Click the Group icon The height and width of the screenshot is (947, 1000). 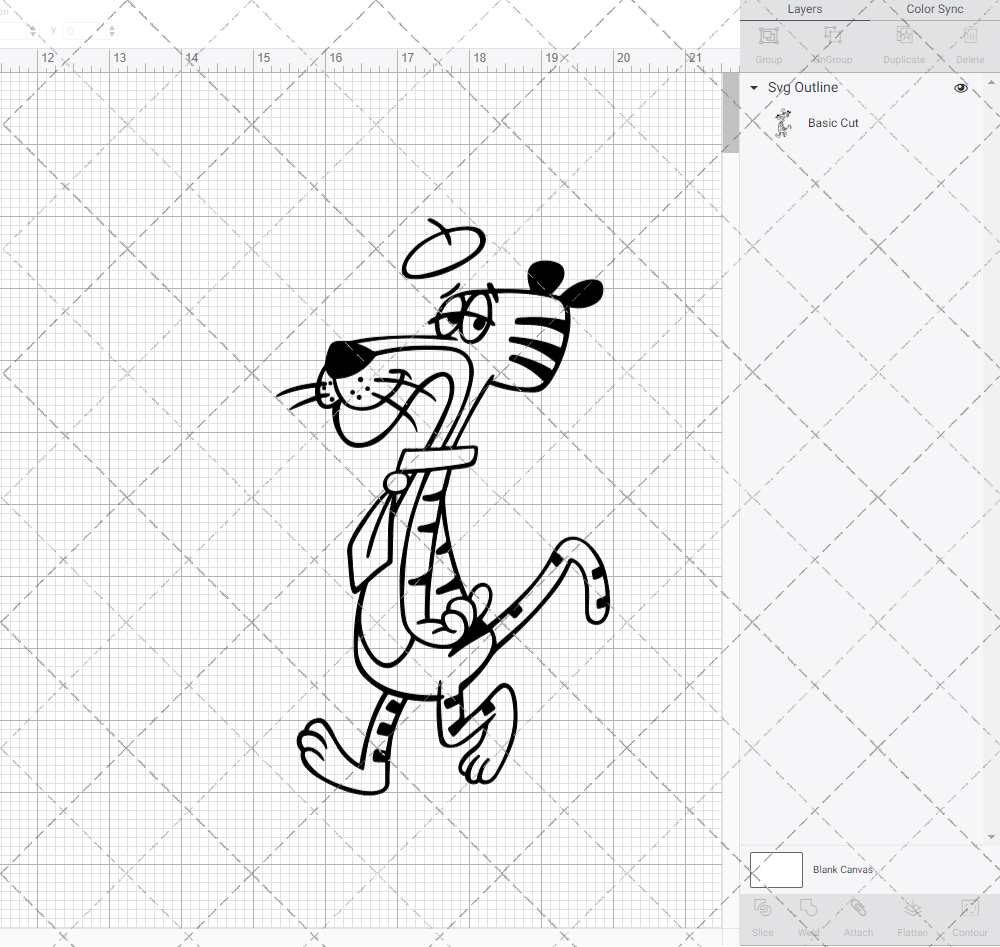pos(768,42)
